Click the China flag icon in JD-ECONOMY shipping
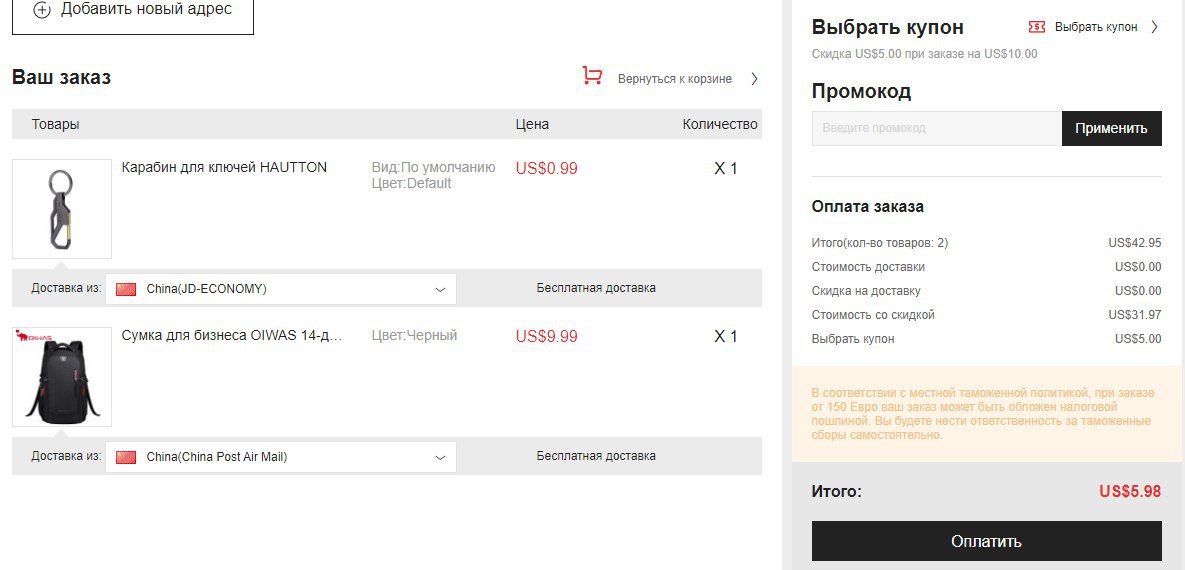The height and width of the screenshot is (570, 1185). [x=125, y=289]
